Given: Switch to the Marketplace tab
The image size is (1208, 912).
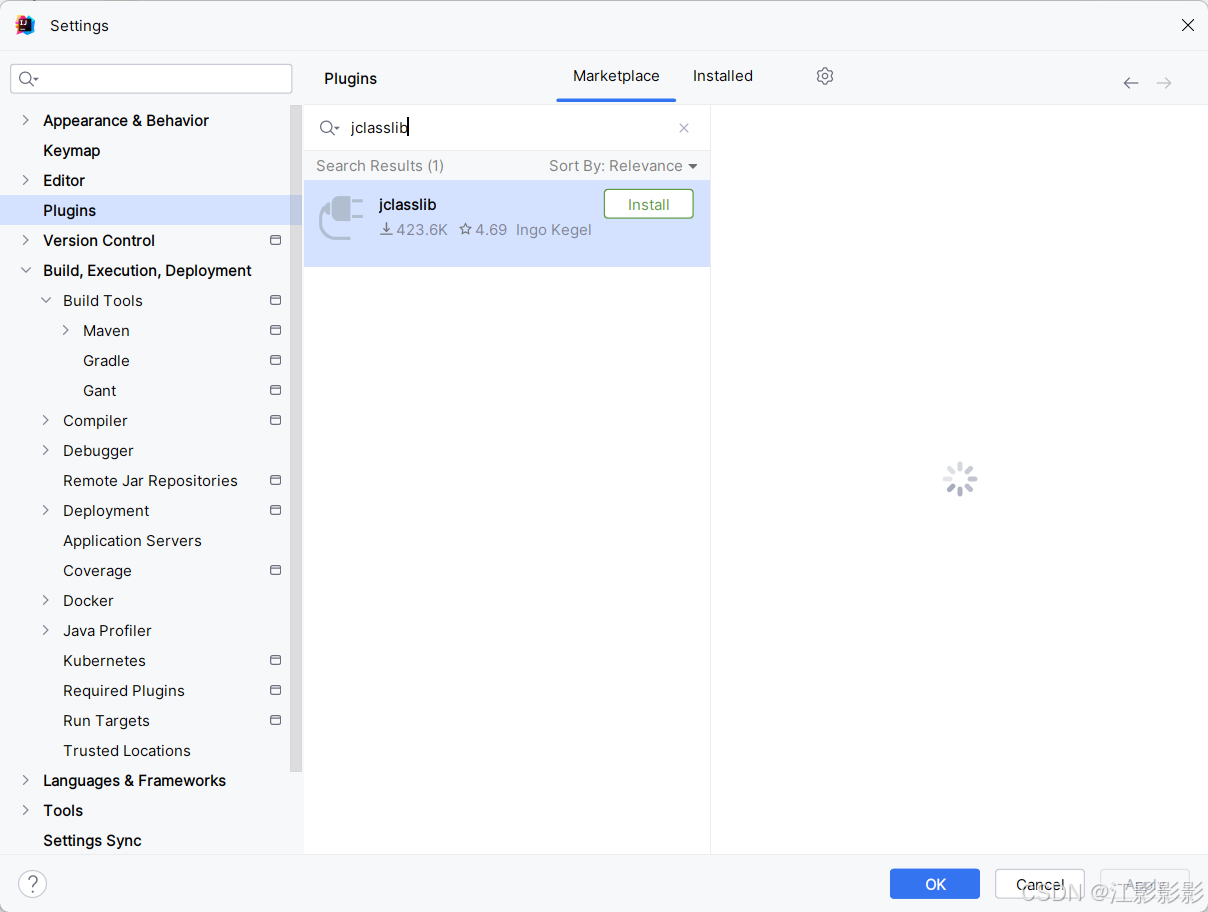Looking at the screenshot, I should (x=616, y=76).
